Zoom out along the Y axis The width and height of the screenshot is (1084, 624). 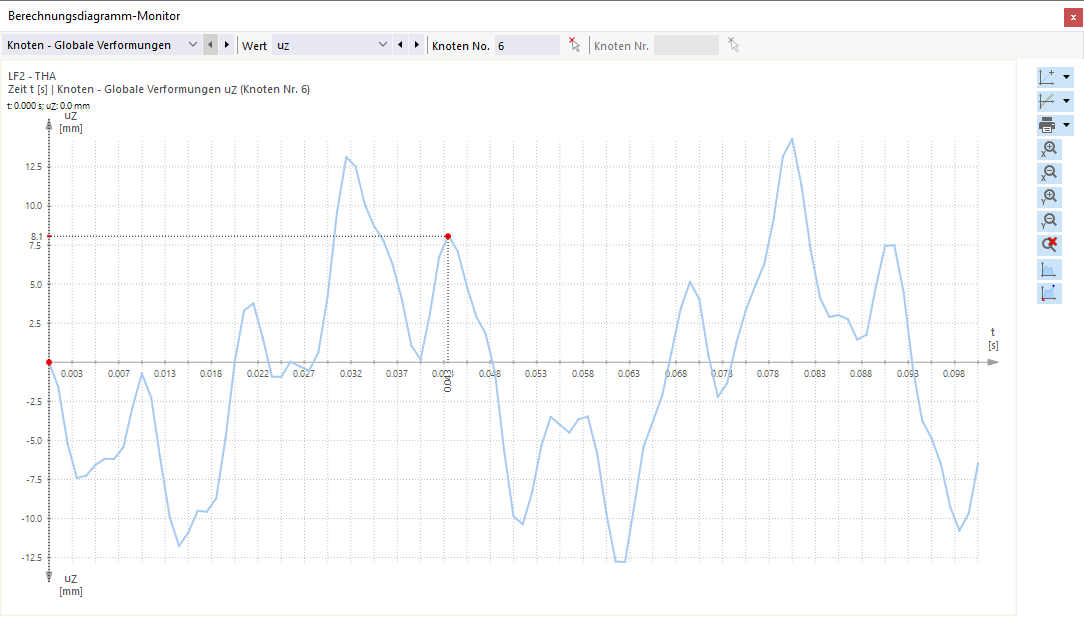tap(1049, 221)
